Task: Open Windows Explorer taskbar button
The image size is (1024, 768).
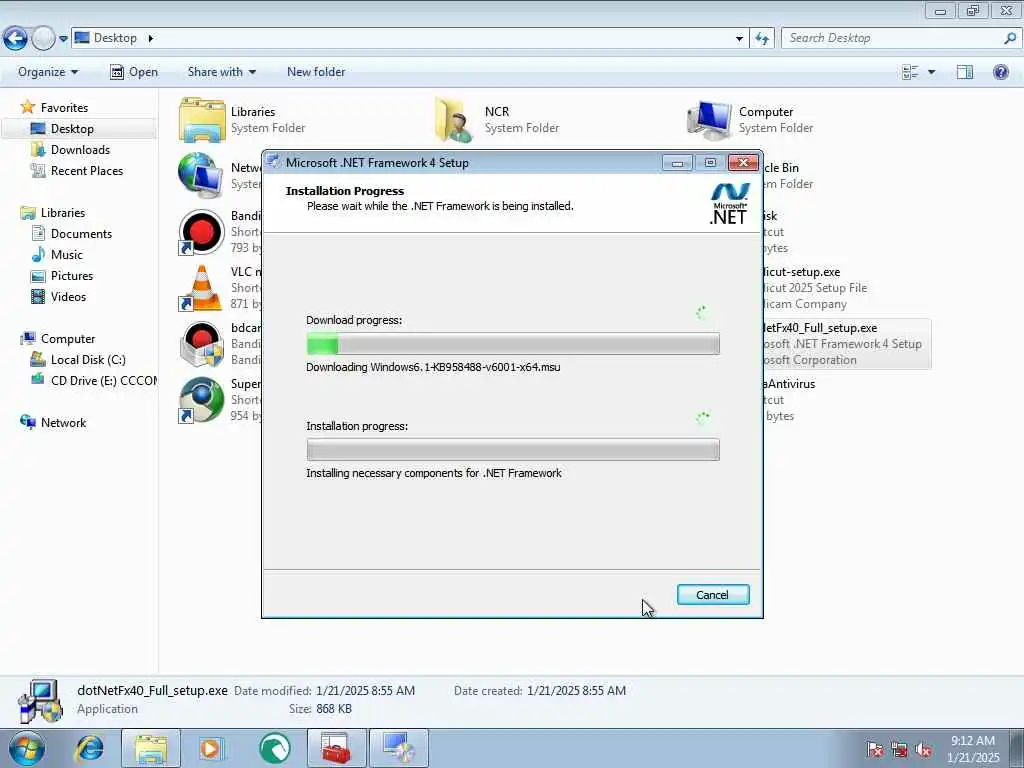Action: [151, 748]
